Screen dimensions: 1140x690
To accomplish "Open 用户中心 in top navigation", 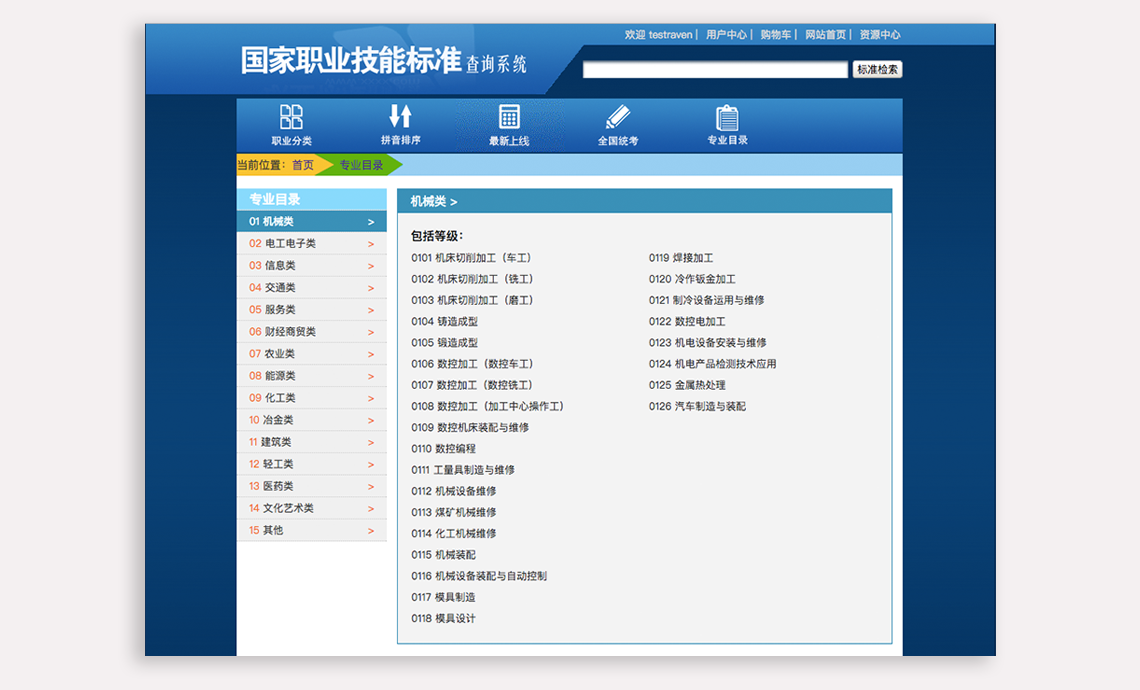I will coord(726,35).
